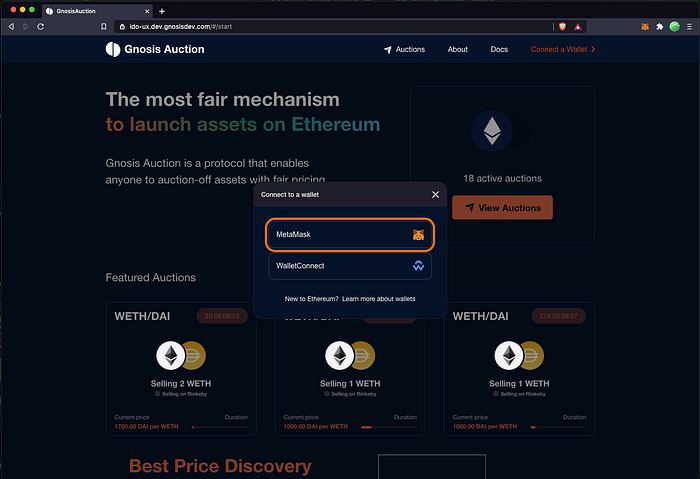
Task: Click the Gnosis Auction logo
Action: (x=155, y=49)
